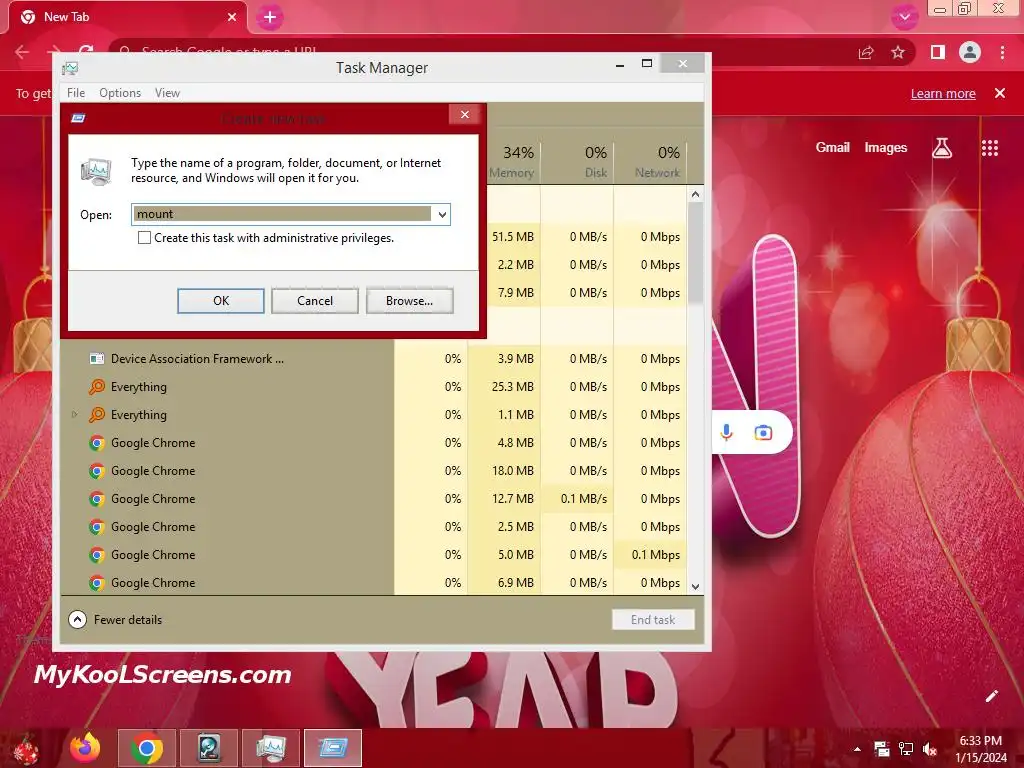Click the Search Labs flask icon

[x=942, y=148]
